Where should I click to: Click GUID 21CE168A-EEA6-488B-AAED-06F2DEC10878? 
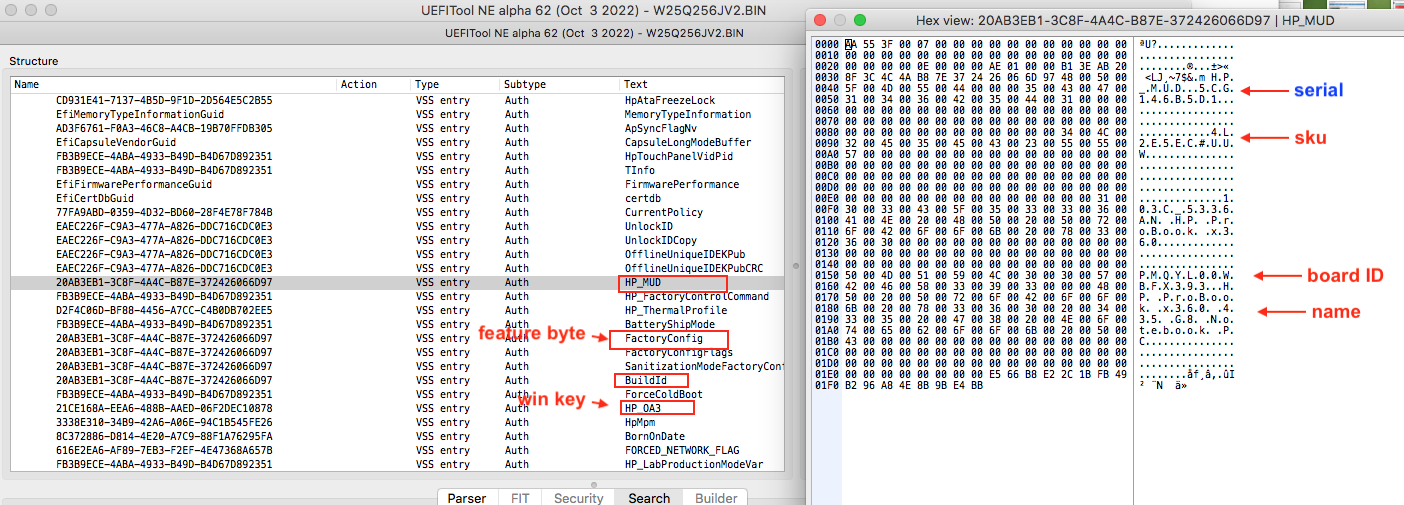[164, 408]
